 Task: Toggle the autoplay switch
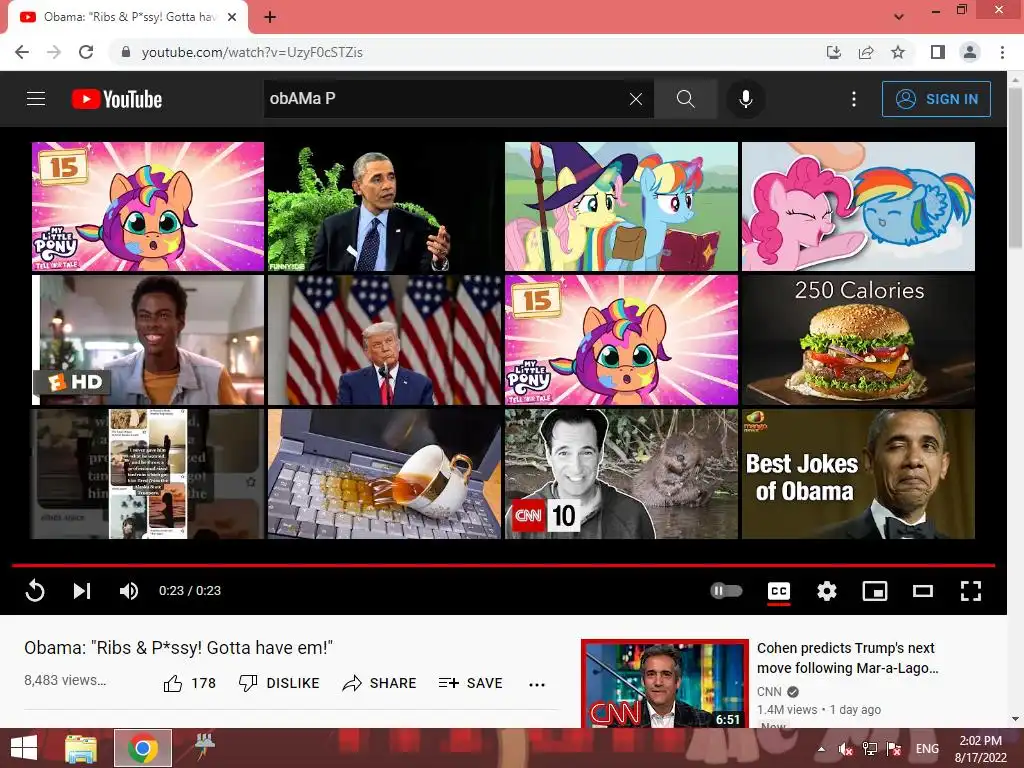point(726,591)
